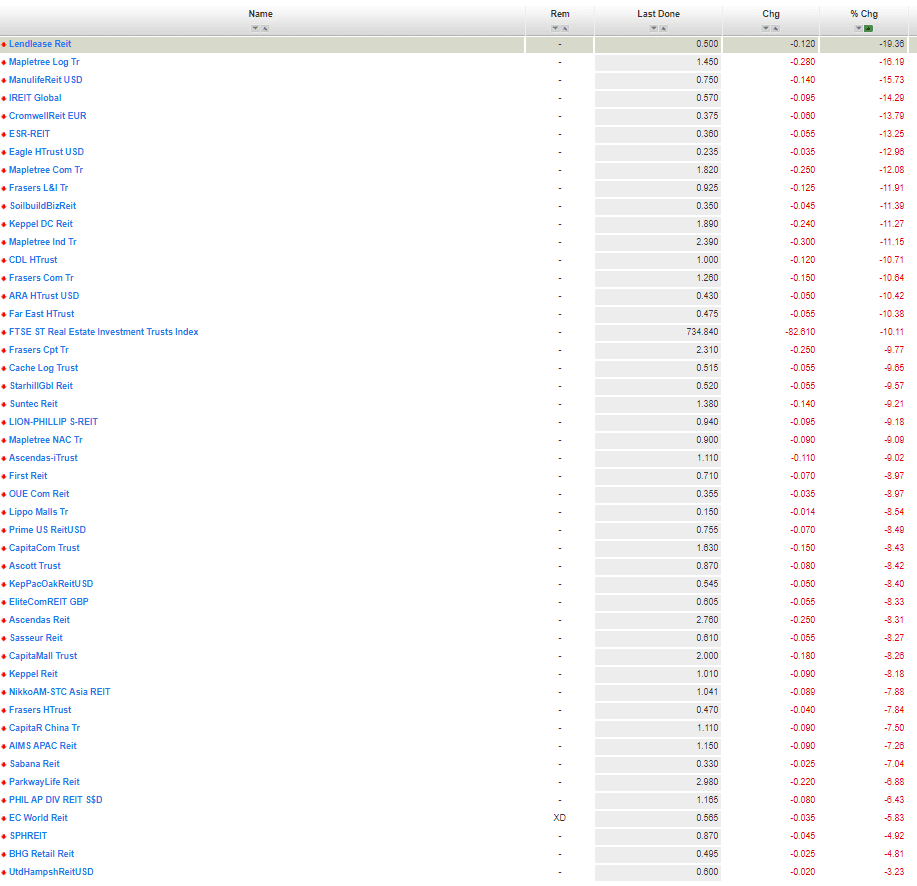Sort Last Done column descending arrow
Screen dimensions: 917x886
tap(654, 29)
